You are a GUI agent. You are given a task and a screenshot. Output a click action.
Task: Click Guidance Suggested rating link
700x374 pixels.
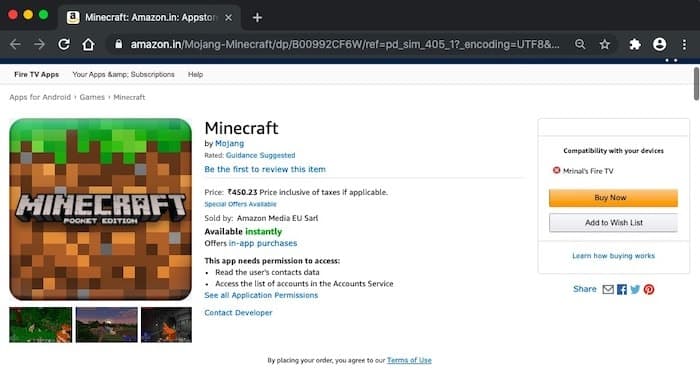(x=260, y=155)
